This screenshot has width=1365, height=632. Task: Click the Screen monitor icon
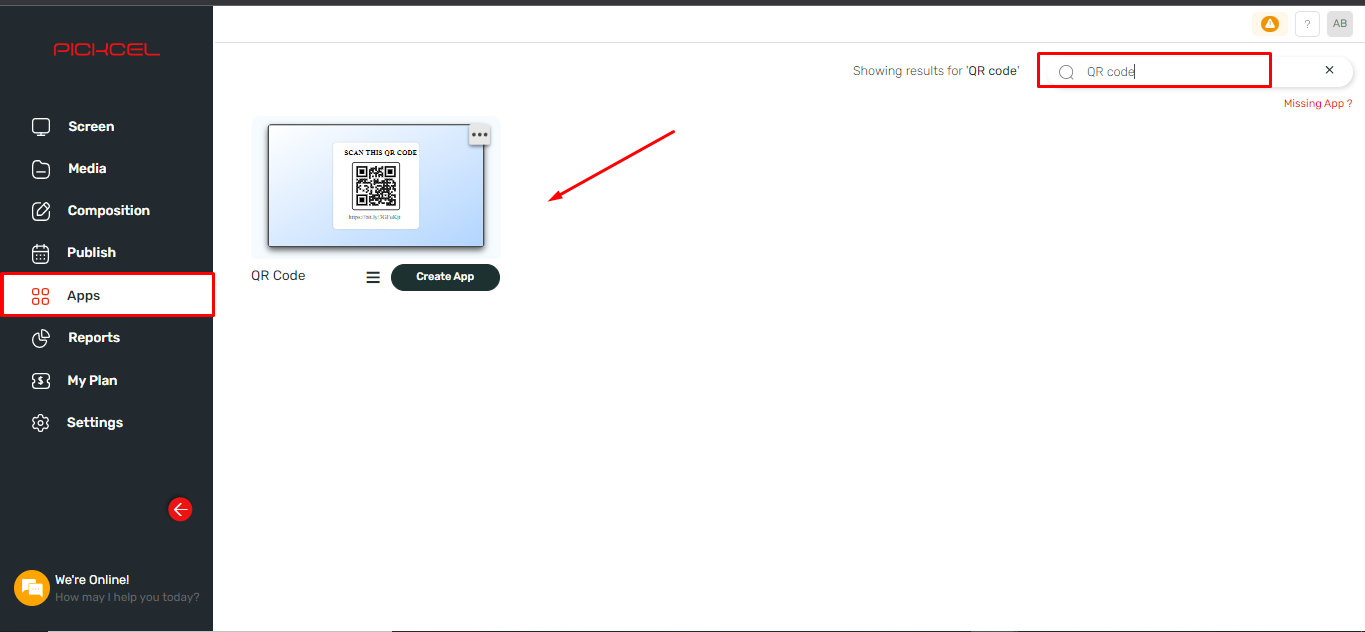coord(41,127)
